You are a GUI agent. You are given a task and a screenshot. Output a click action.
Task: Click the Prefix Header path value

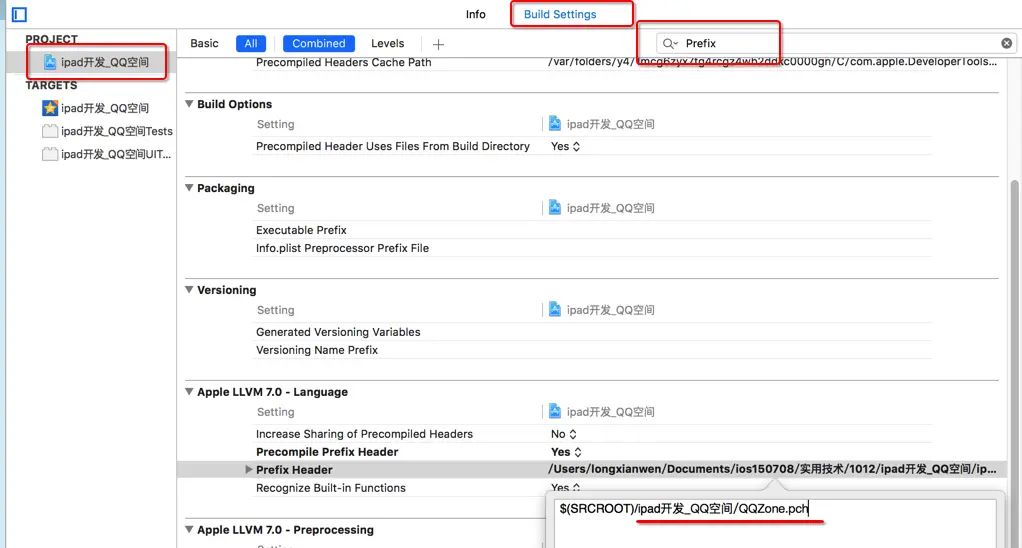[x=772, y=469]
